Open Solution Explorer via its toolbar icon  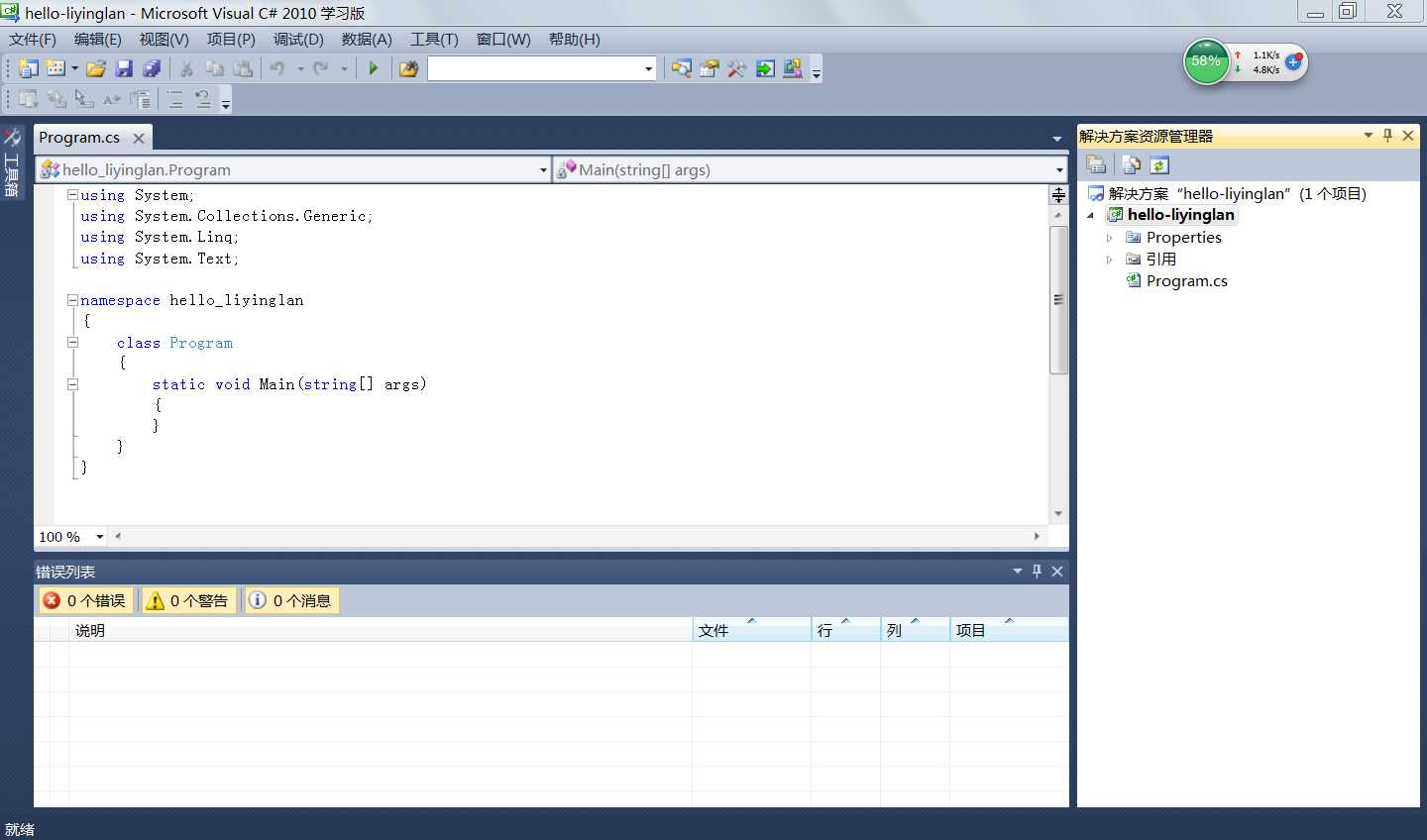[x=682, y=68]
